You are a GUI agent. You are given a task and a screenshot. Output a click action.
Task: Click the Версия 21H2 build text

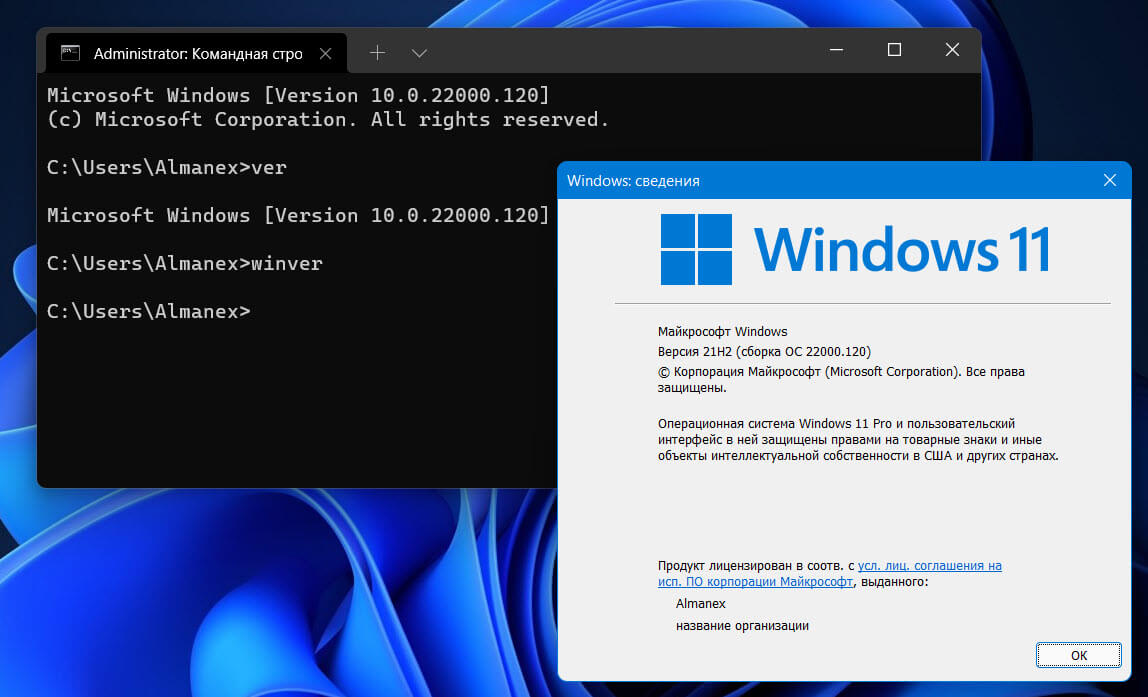(764, 351)
